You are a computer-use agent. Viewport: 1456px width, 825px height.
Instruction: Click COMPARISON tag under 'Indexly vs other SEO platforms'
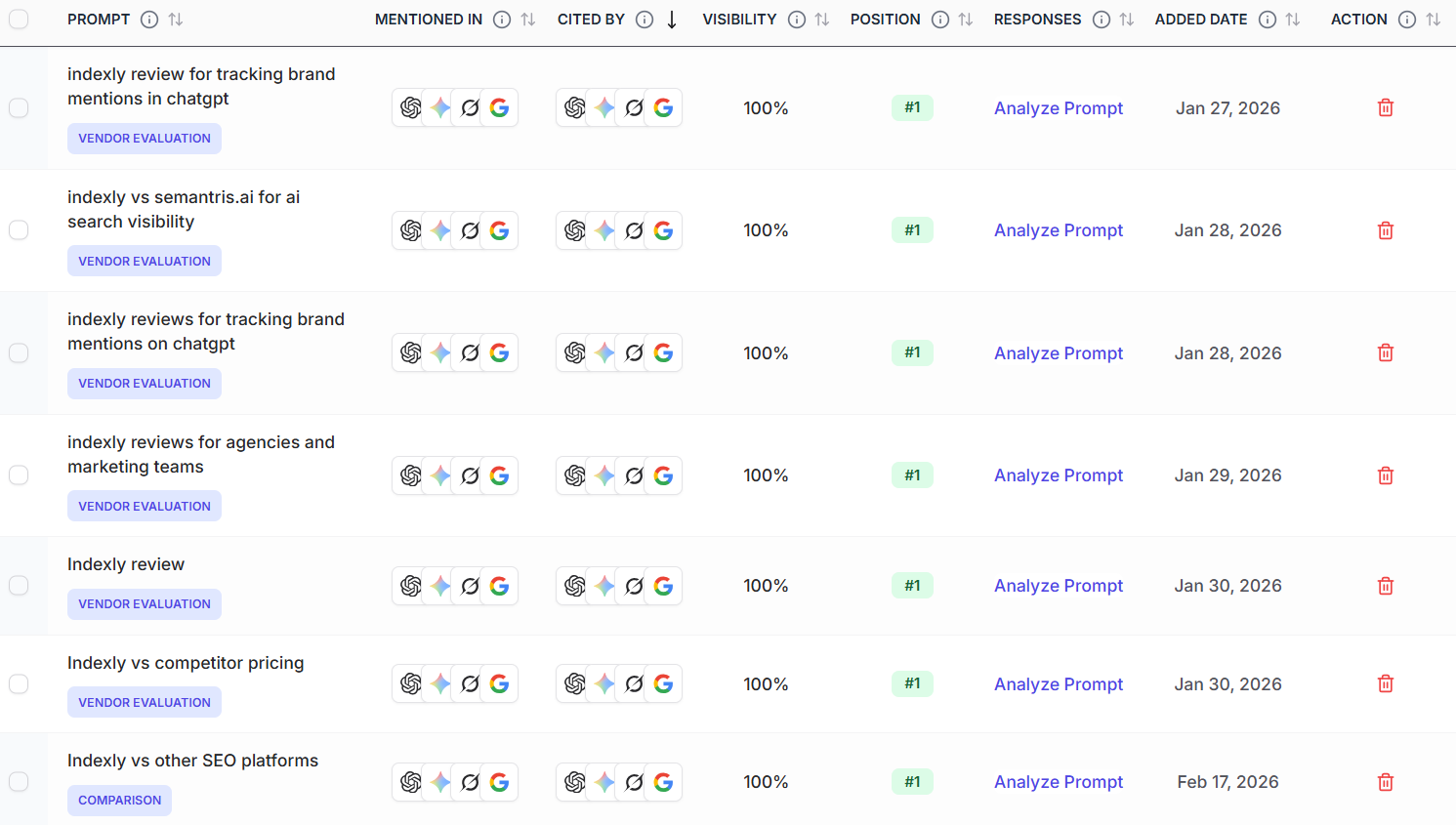click(x=119, y=801)
